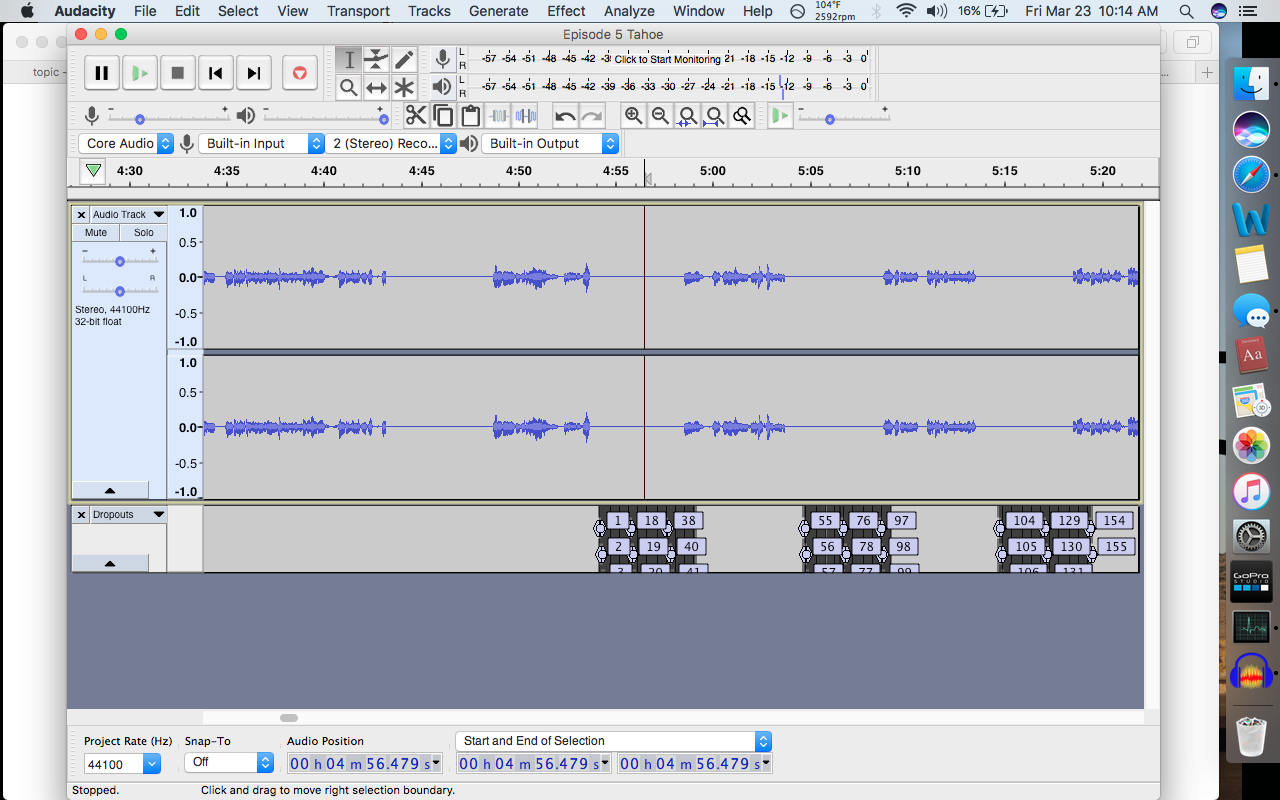Click to Start Monitoring on record meter

(667, 59)
